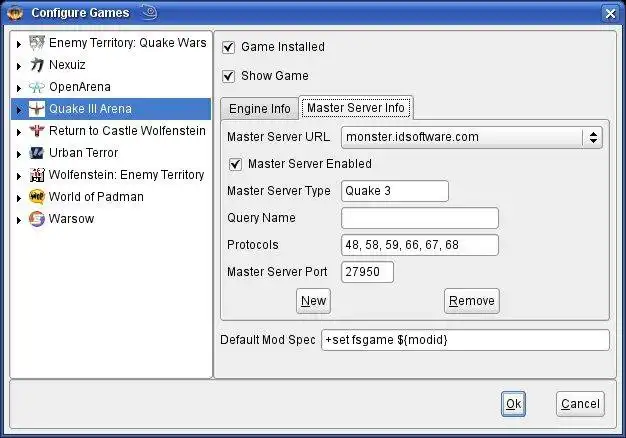The image size is (626, 438).
Task: Disable the Master Server Enabled checkbox
Action: pos(235,164)
